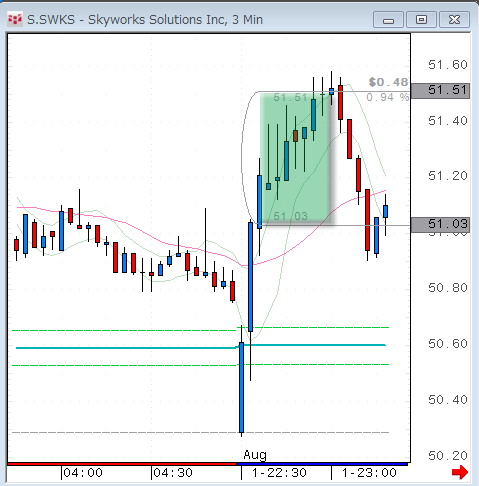The height and width of the screenshot is (486, 479).
Task: Maximize the SWKS chart window
Action: pyautogui.click(x=421, y=20)
